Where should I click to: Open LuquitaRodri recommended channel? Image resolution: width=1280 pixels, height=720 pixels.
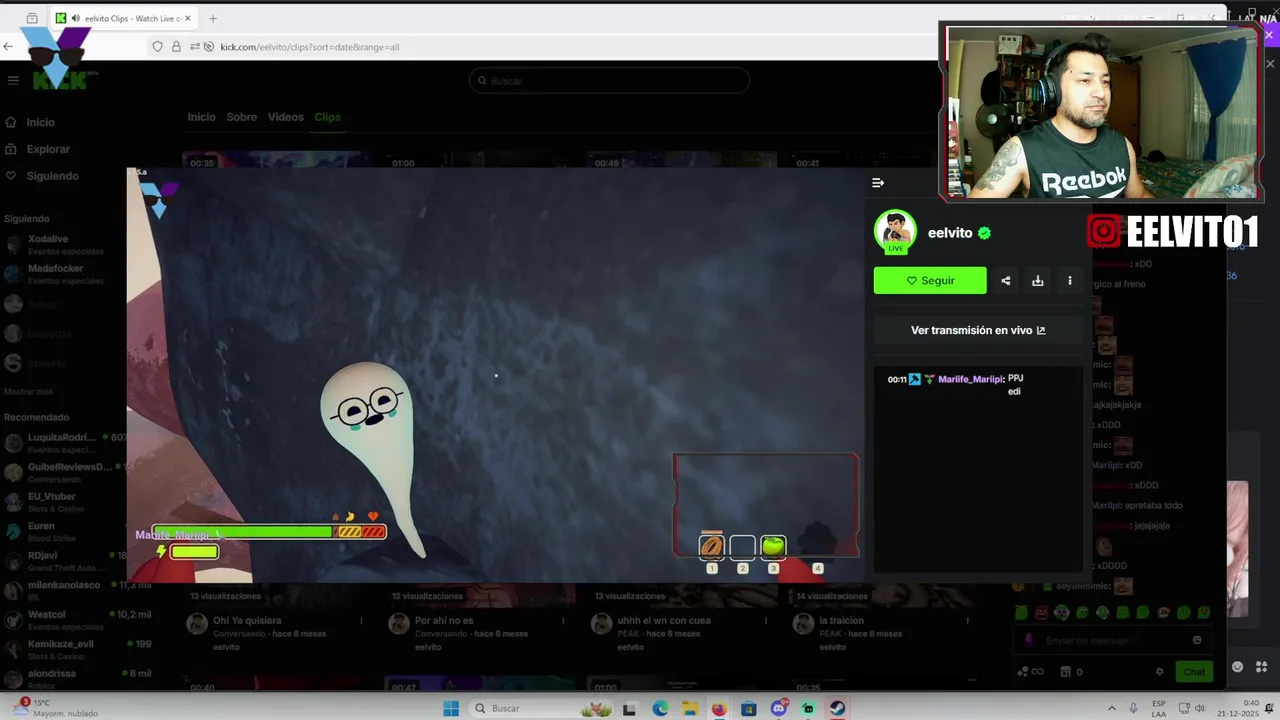click(x=65, y=443)
